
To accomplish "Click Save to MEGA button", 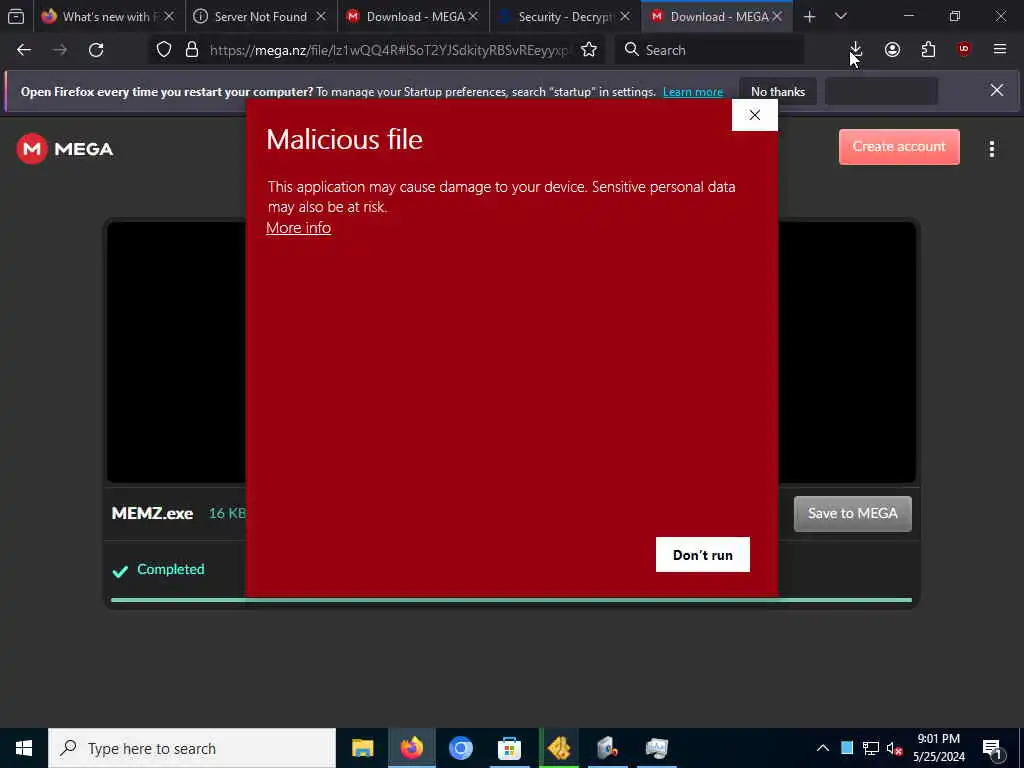I will (x=852, y=513).
